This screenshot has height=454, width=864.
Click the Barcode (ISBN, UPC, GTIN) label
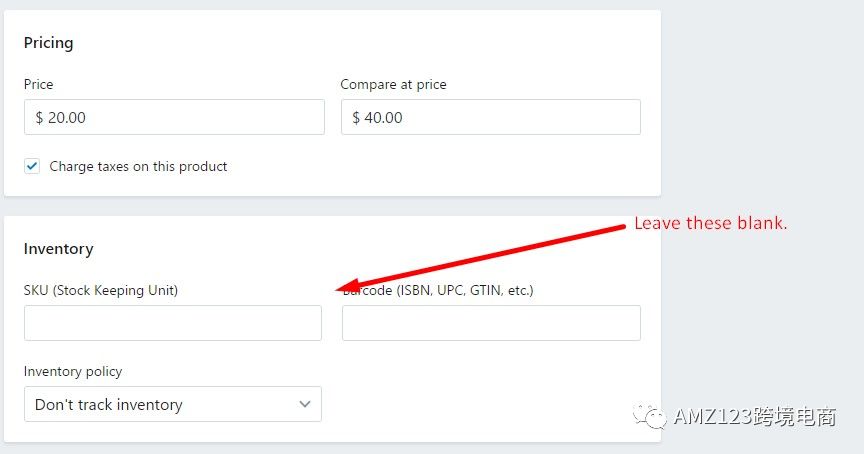pyautogui.click(x=438, y=290)
